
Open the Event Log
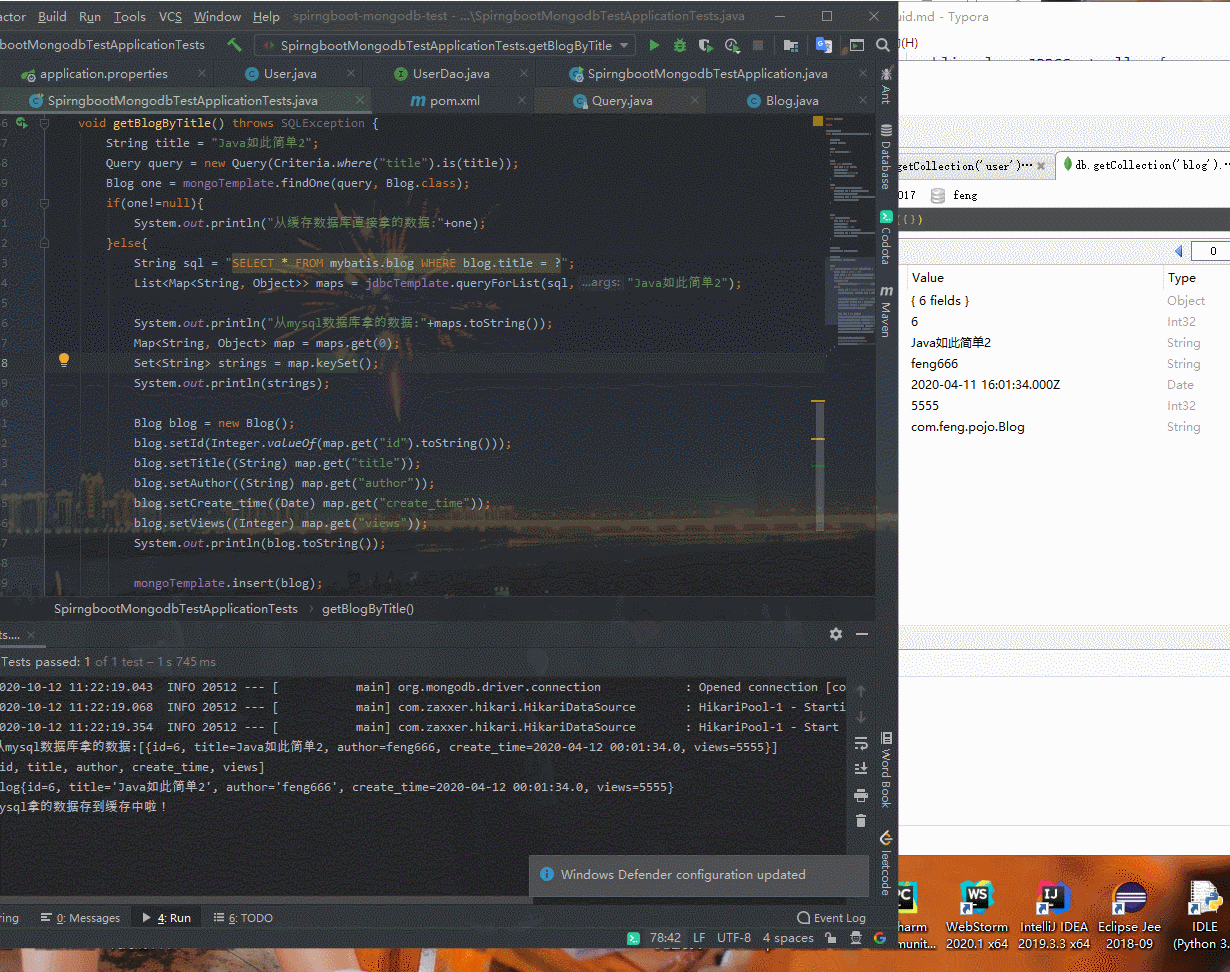pos(832,917)
